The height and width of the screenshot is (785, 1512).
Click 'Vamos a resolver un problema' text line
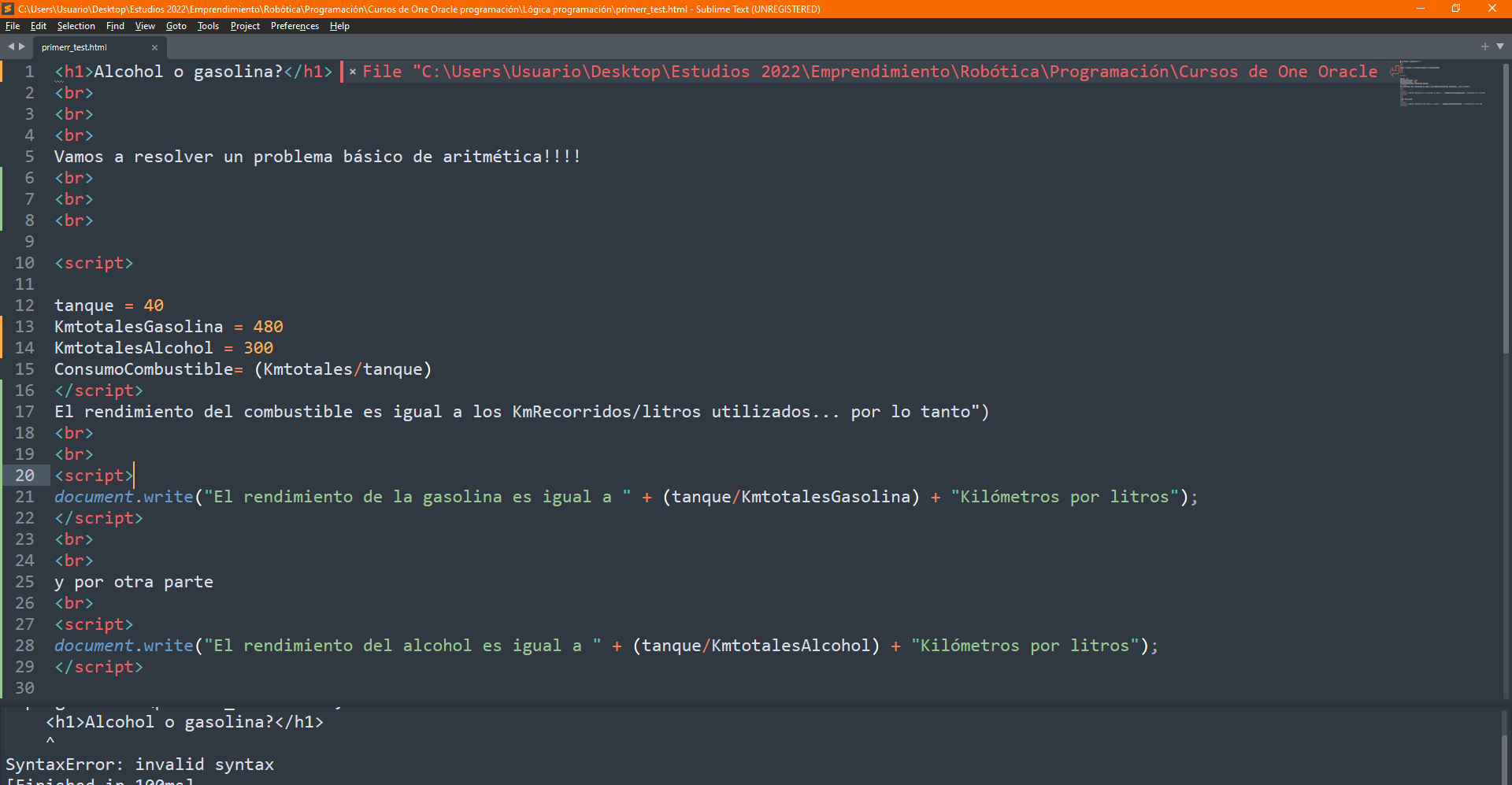[317, 157]
